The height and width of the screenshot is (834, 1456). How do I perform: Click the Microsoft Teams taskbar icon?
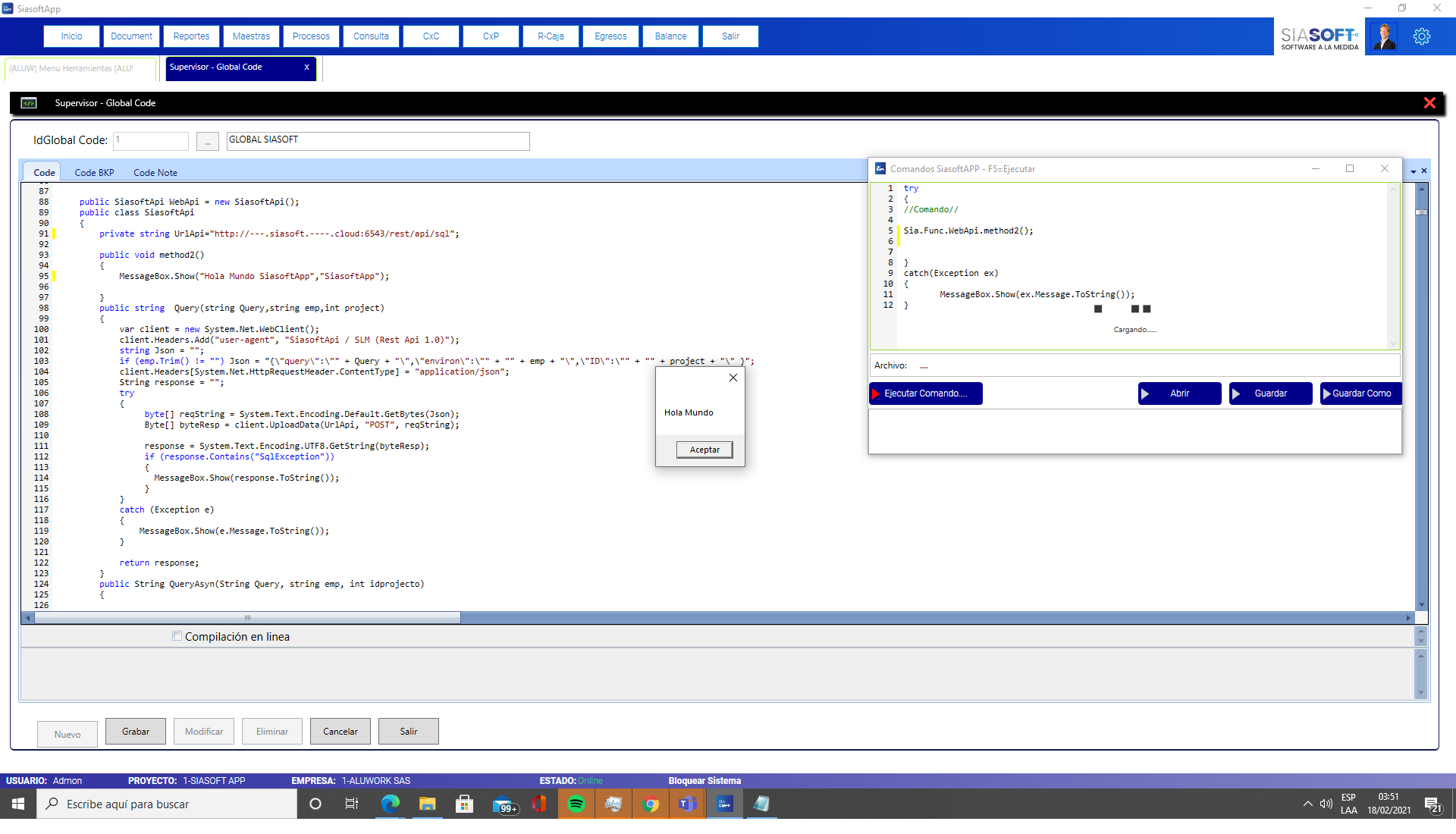[x=688, y=804]
